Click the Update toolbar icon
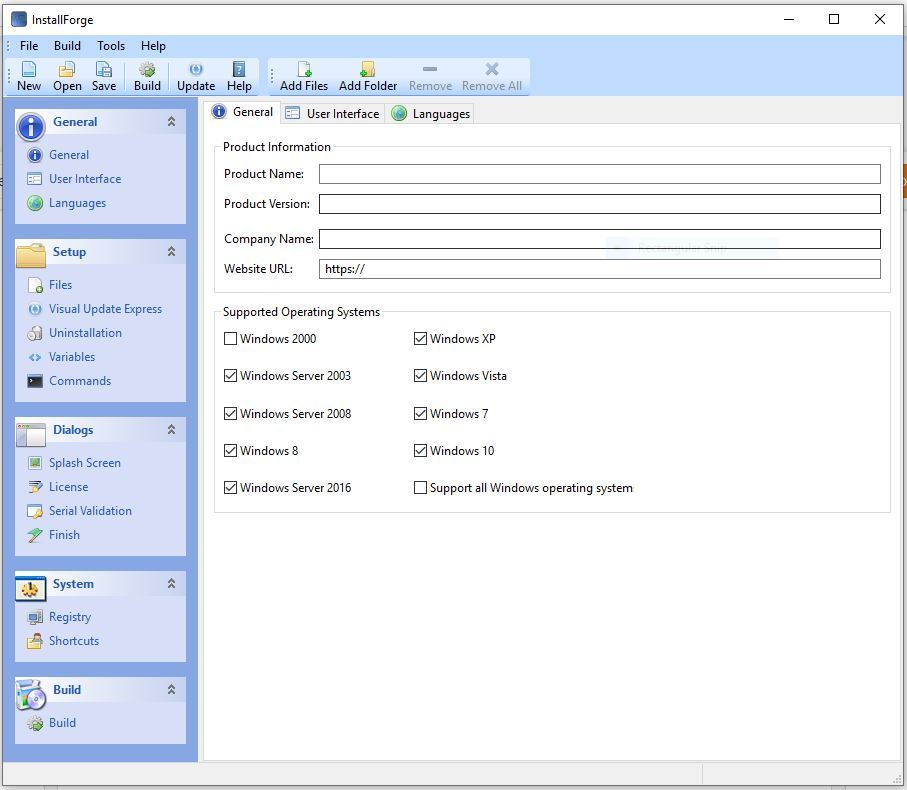The width and height of the screenshot is (907, 790). point(196,69)
